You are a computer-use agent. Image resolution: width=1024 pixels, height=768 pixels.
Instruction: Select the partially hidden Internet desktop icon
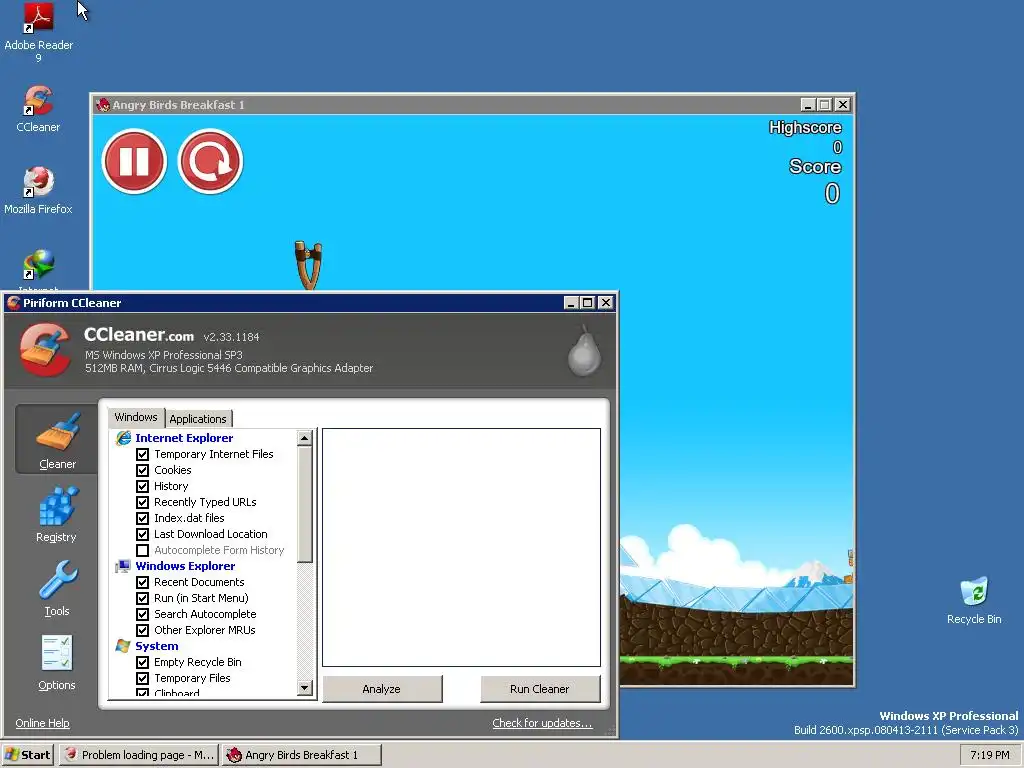(38, 269)
